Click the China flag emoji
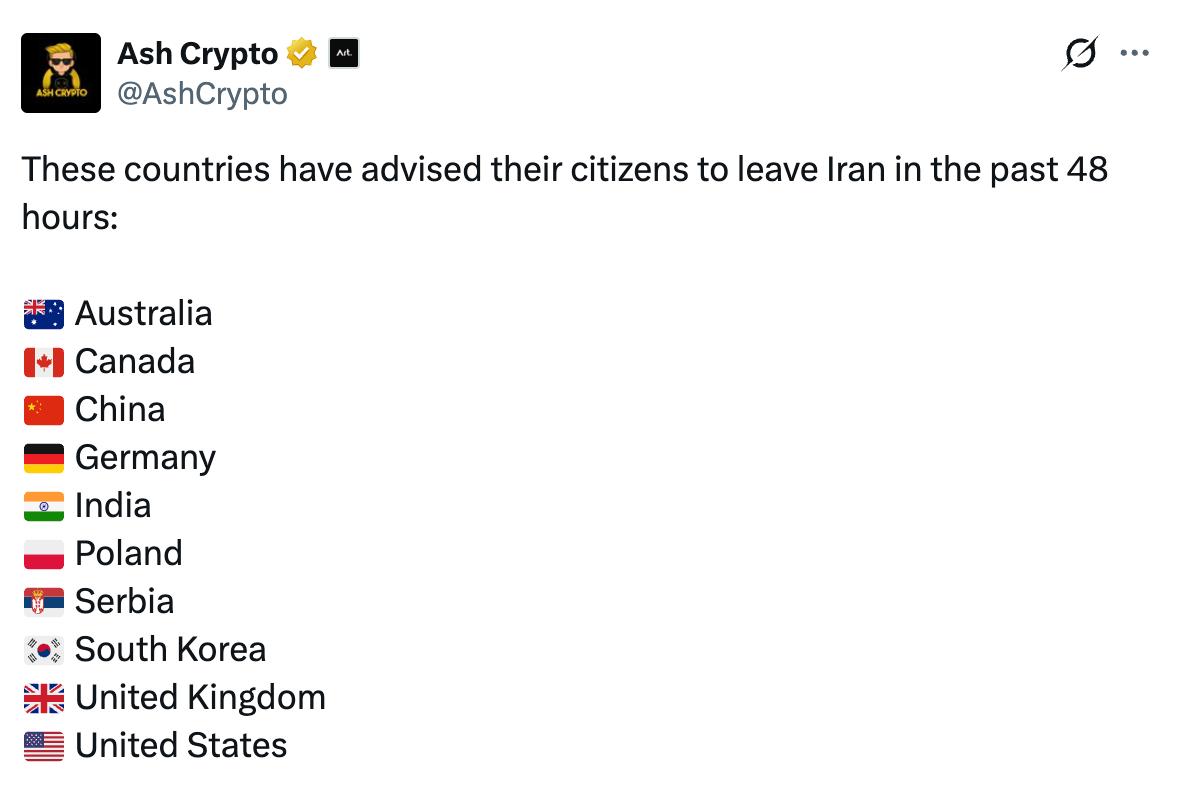The width and height of the screenshot is (1179, 794). click(44, 410)
